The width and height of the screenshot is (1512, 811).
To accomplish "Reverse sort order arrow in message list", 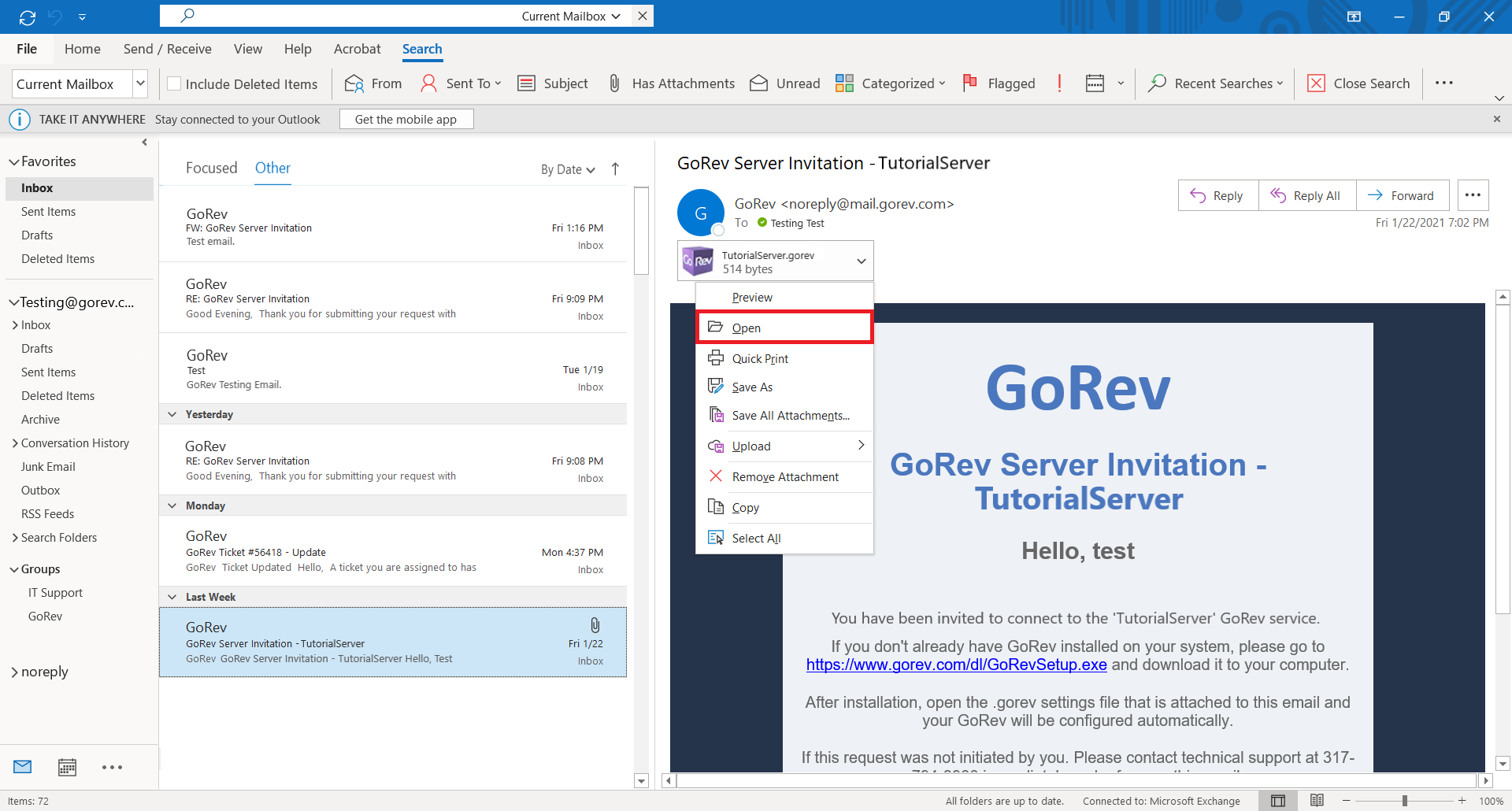I will 615,169.
